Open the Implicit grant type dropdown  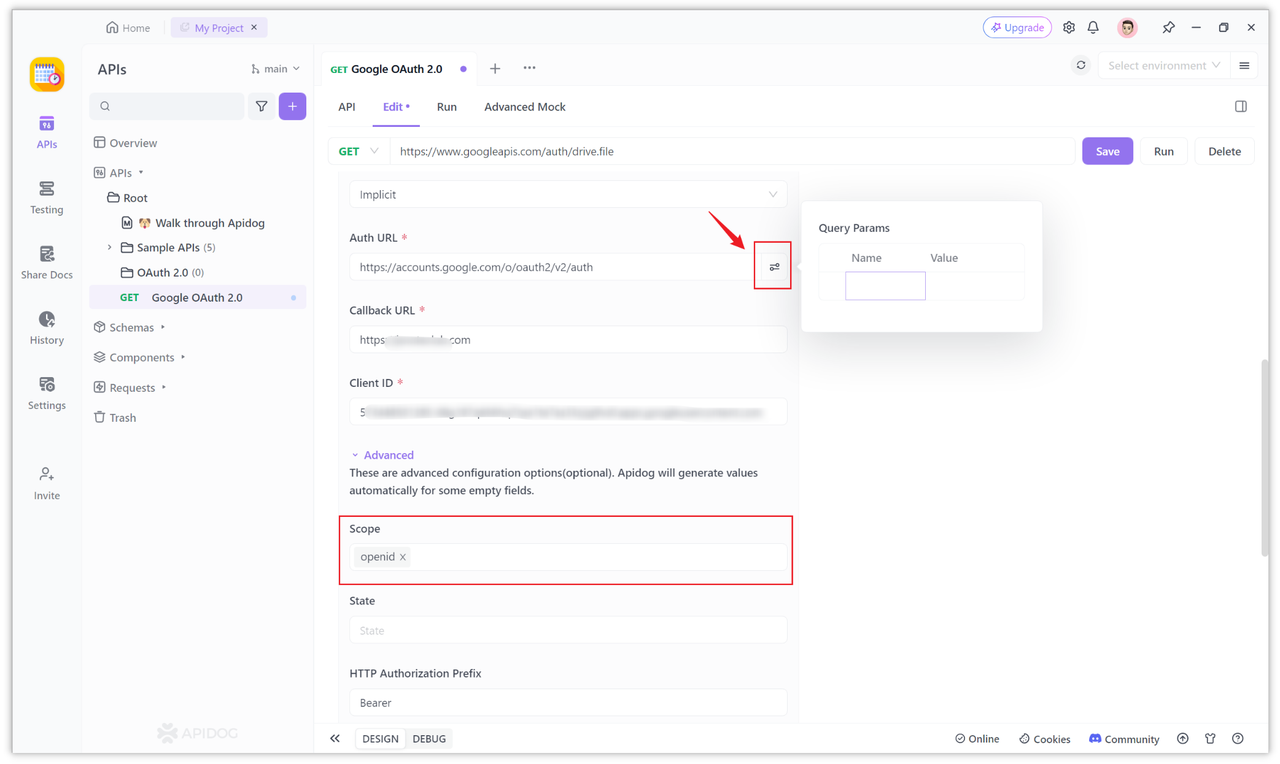(568, 195)
